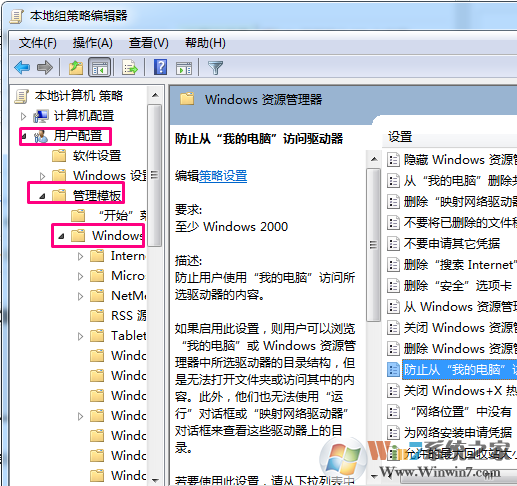This screenshot has width=517, height=486.
Task: Select the “网络位置”中没有 setting
Action: 461,412
